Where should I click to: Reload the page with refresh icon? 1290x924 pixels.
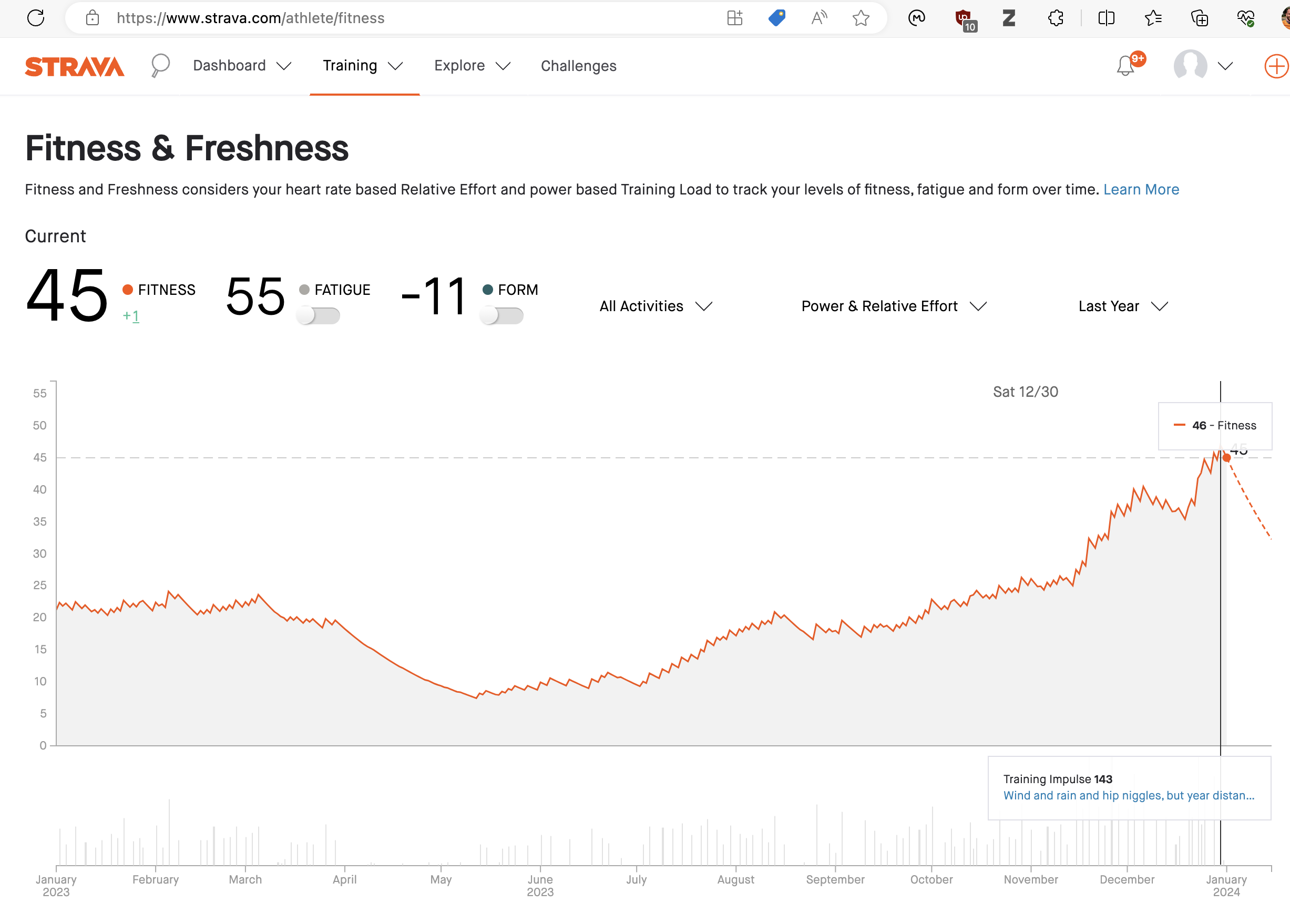pos(36,18)
